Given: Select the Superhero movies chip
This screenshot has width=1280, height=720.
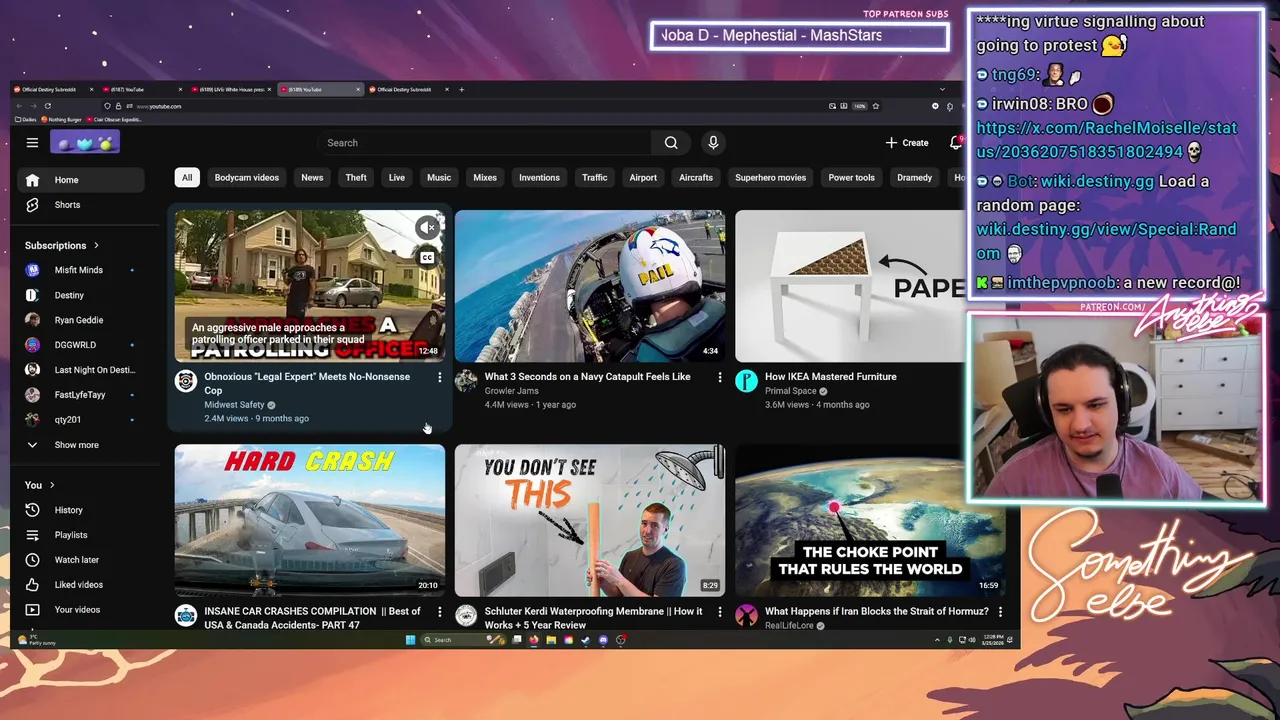Looking at the screenshot, I should click(770, 177).
